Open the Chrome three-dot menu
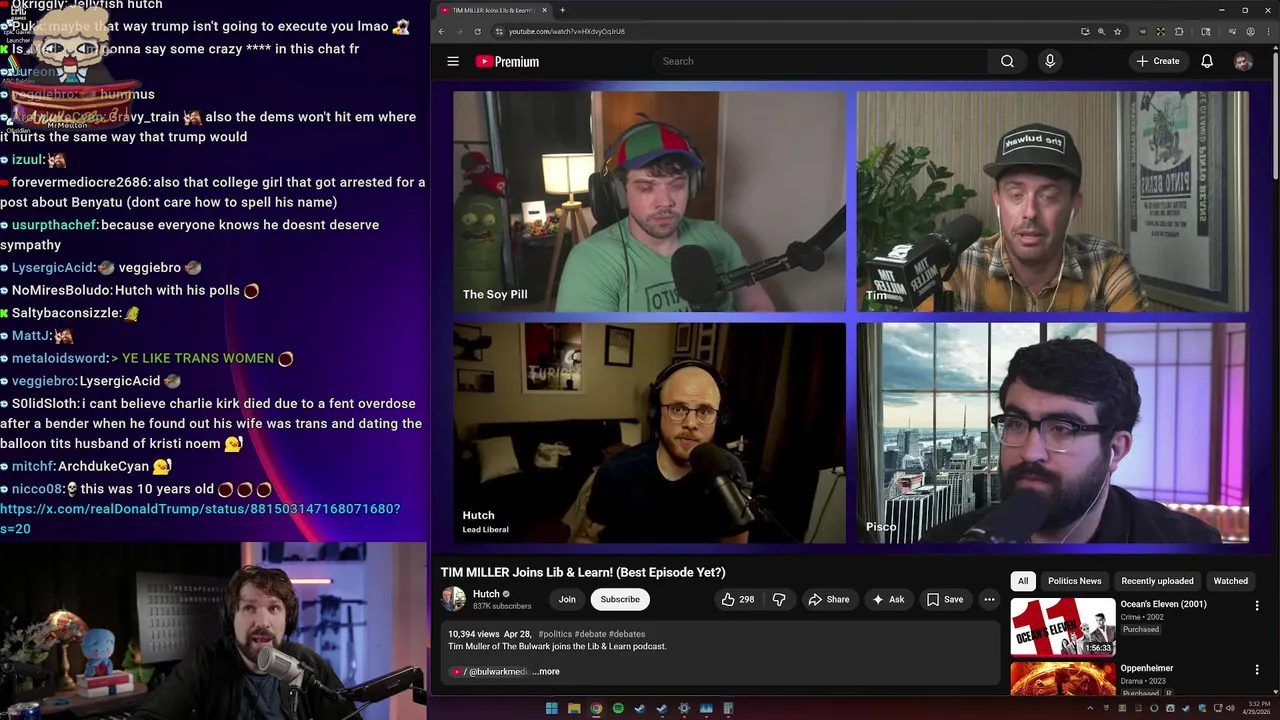Viewport: 1280px width, 720px height. (x=1268, y=31)
